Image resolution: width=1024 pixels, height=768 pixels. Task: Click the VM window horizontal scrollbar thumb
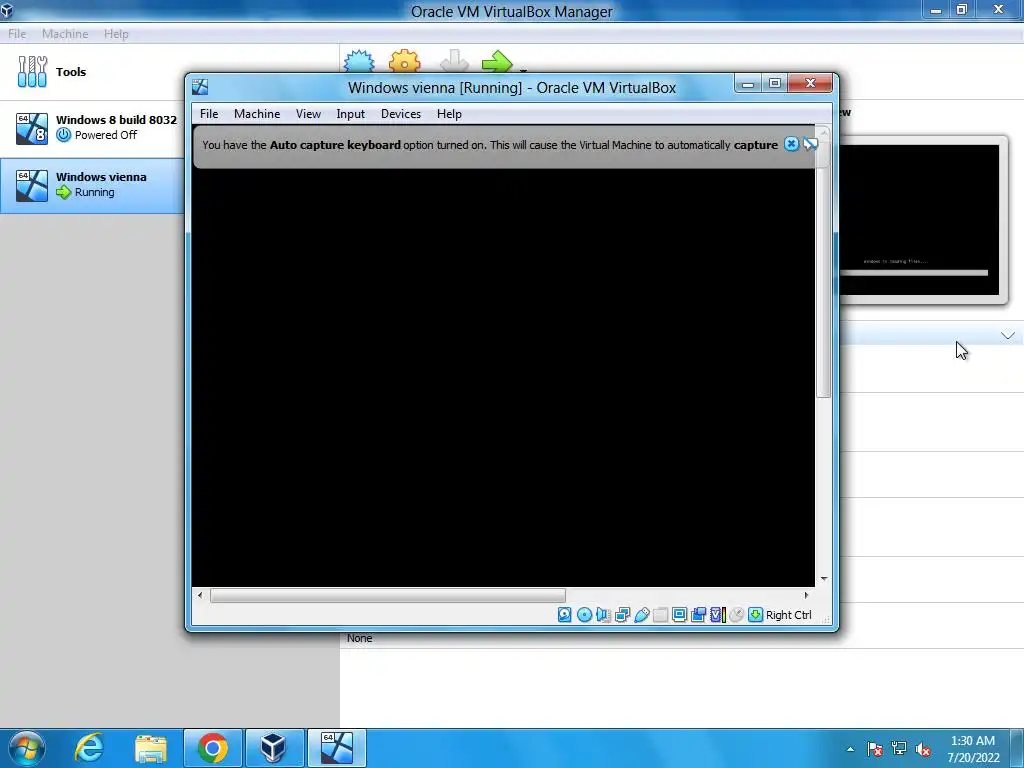pyautogui.click(x=388, y=595)
